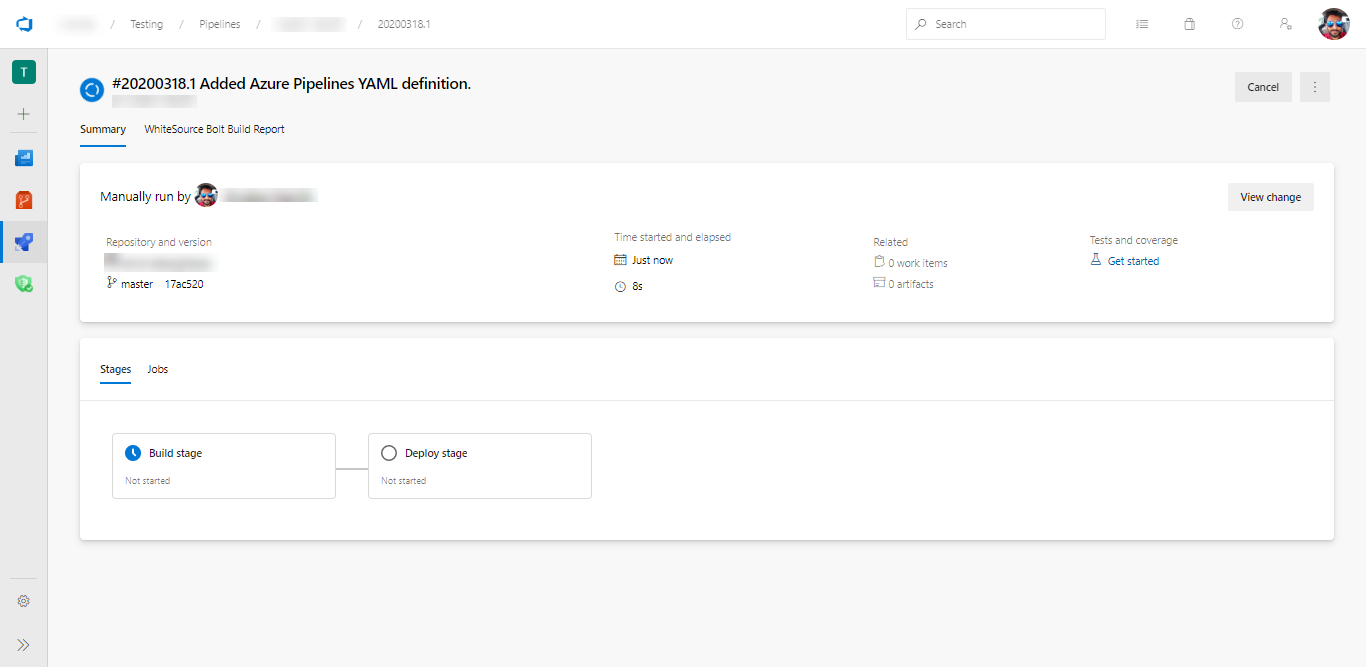Click the View change button
The image size is (1366, 667).
[x=1270, y=197]
